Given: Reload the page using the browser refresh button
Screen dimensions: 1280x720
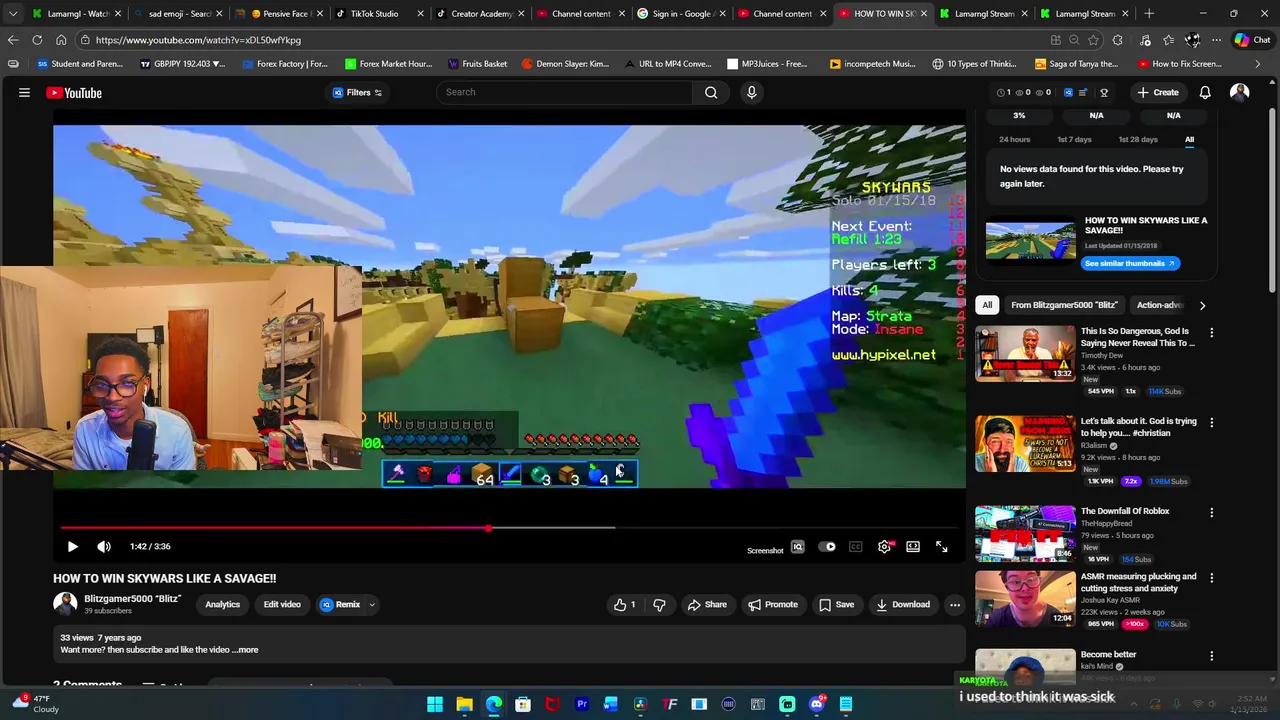Looking at the screenshot, I should click(x=37, y=40).
